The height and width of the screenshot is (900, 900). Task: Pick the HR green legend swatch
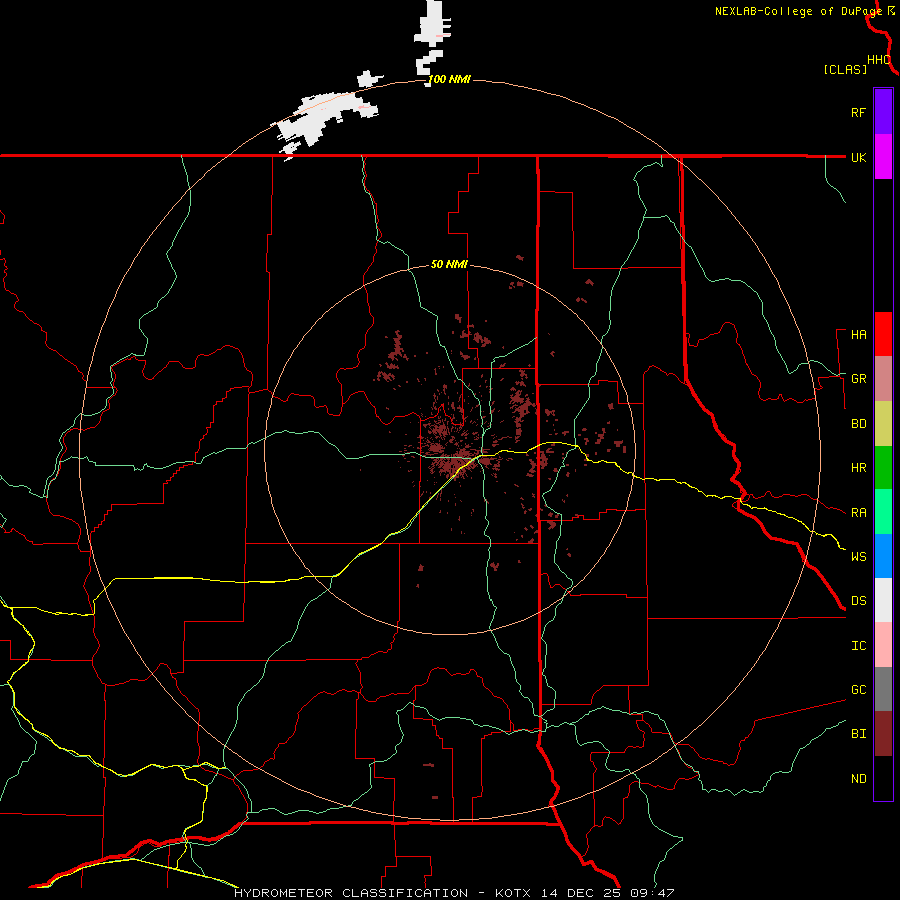(883, 467)
